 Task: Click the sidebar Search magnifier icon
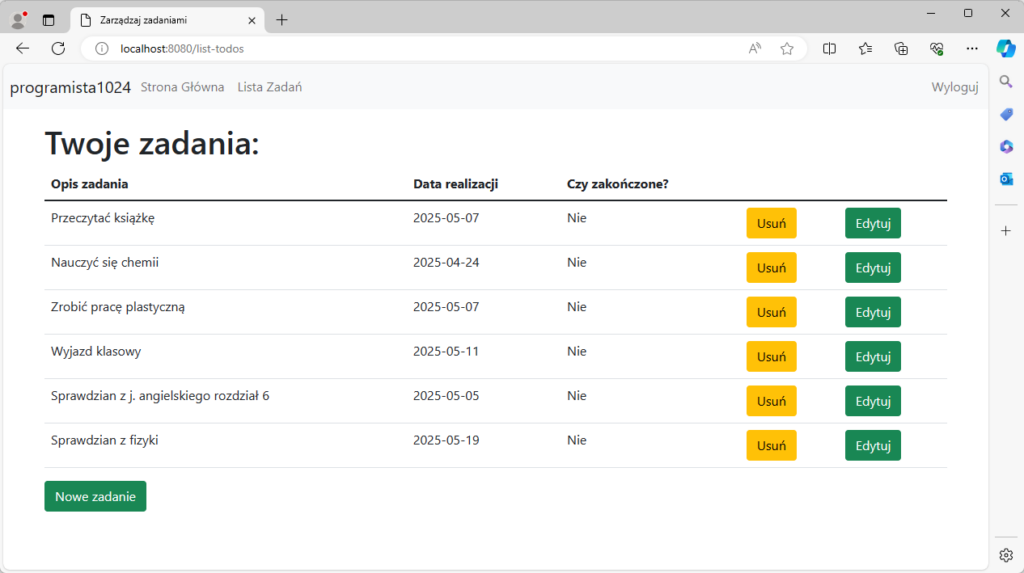[1006, 82]
